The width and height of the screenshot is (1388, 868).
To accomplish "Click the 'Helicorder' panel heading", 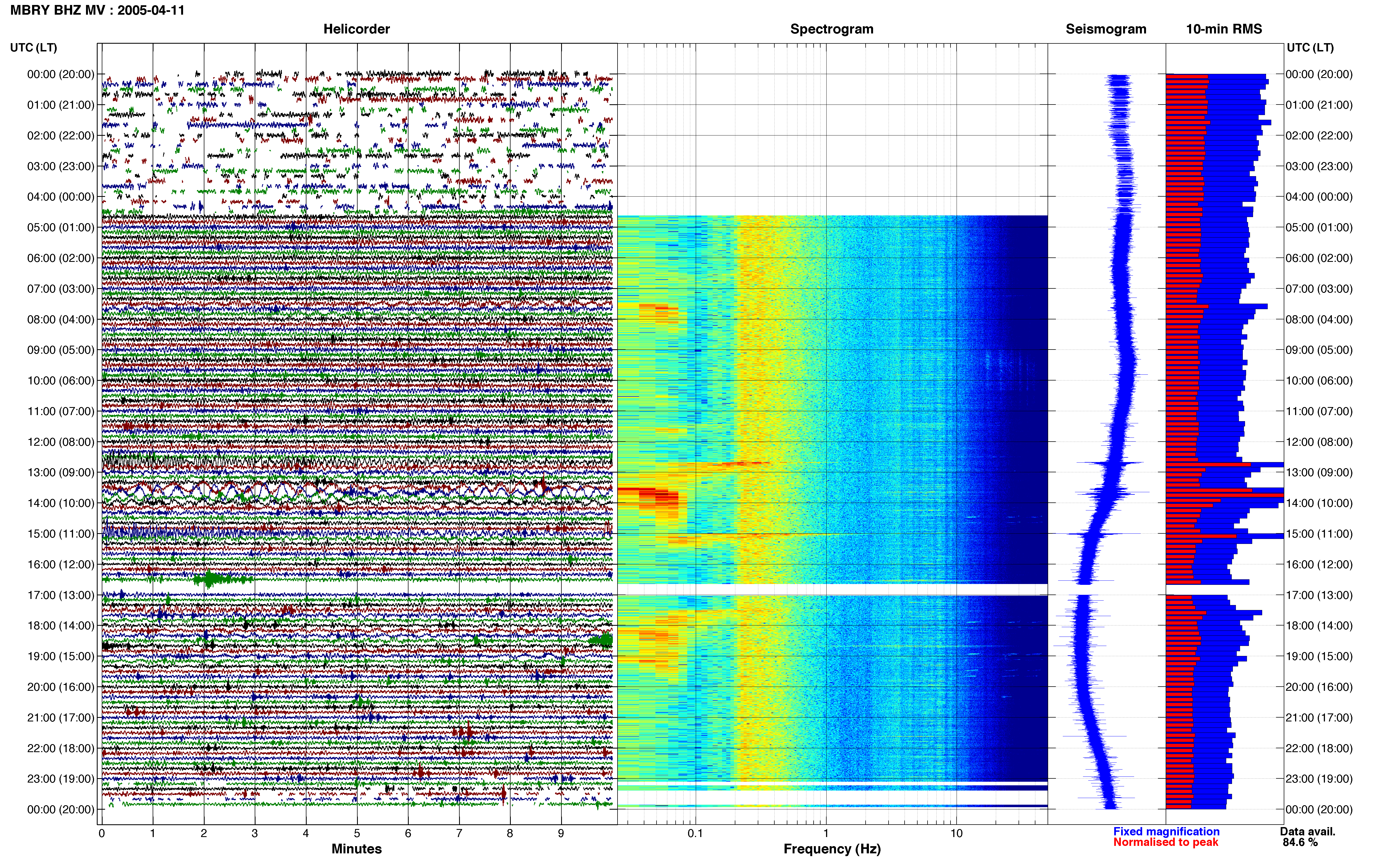I will (356, 29).
